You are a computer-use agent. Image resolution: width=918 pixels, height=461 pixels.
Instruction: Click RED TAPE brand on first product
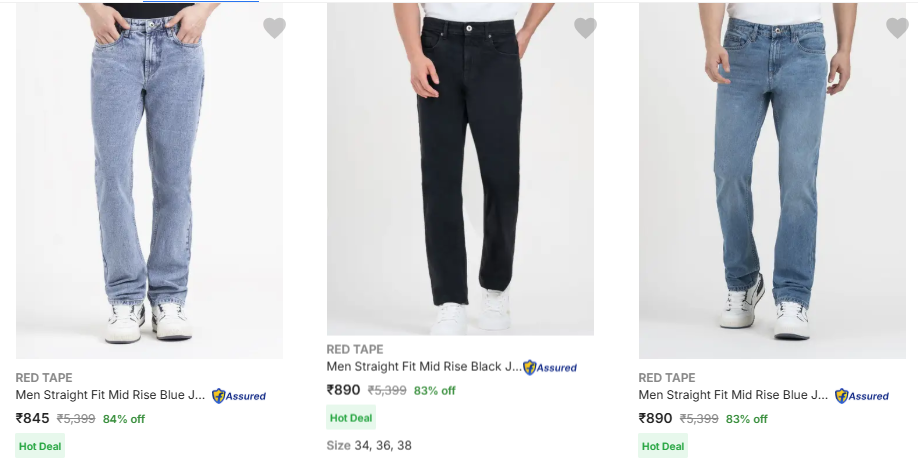(x=44, y=378)
